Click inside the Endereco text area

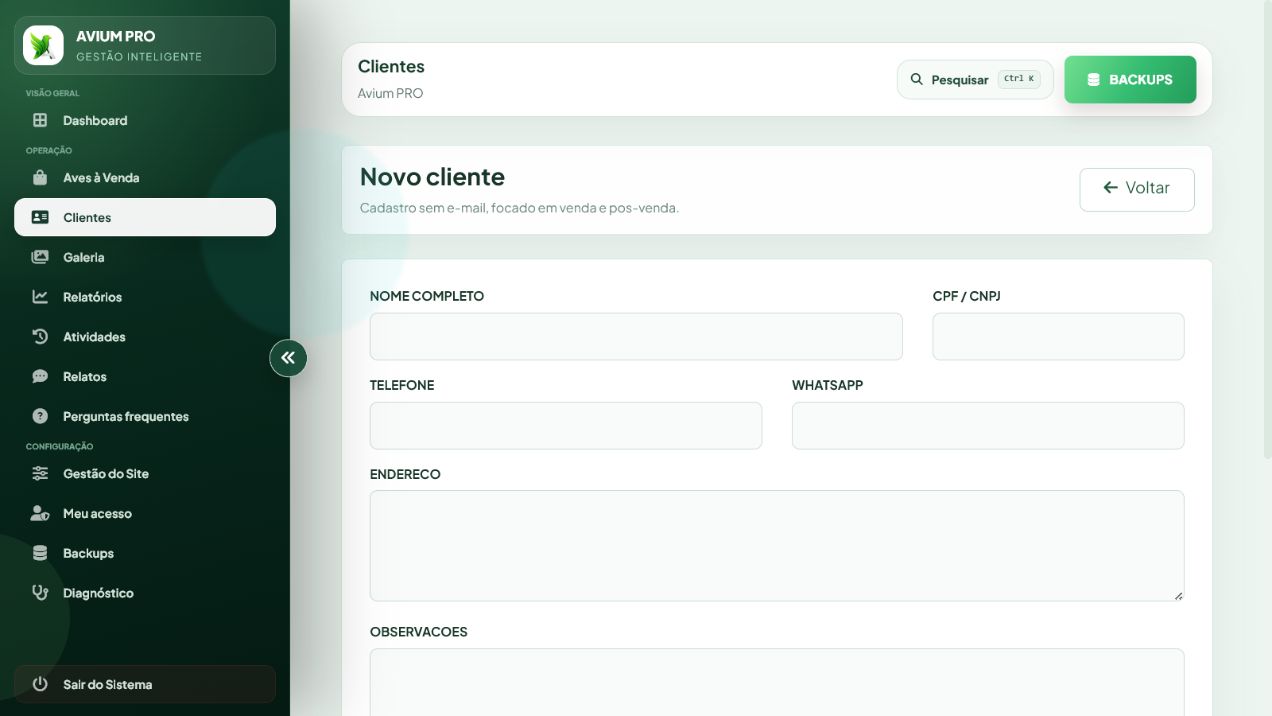coord(777,546)
